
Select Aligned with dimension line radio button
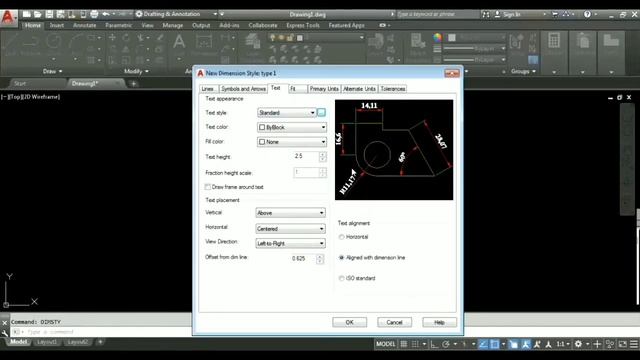click(341, 258)
